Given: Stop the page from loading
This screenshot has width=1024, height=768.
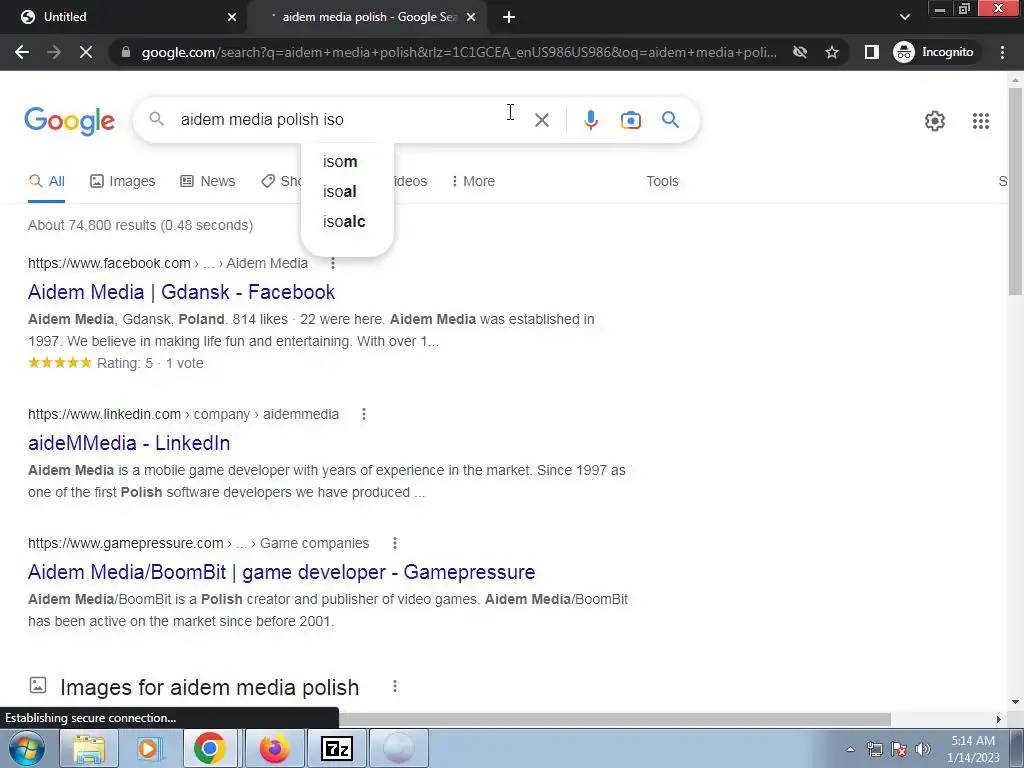Looking at the screenshot, I should (x=86, y=52).
